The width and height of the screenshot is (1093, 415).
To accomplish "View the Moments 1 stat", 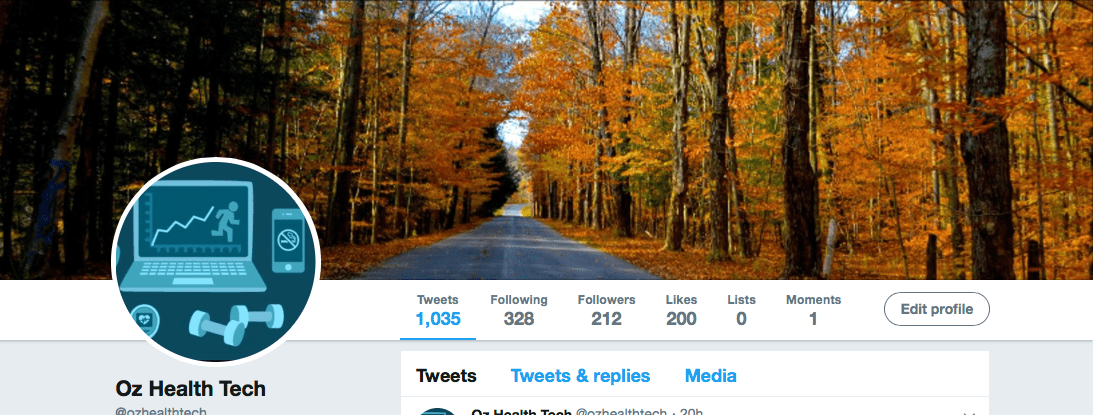I will pyautogui.click(x=813, y=310).
